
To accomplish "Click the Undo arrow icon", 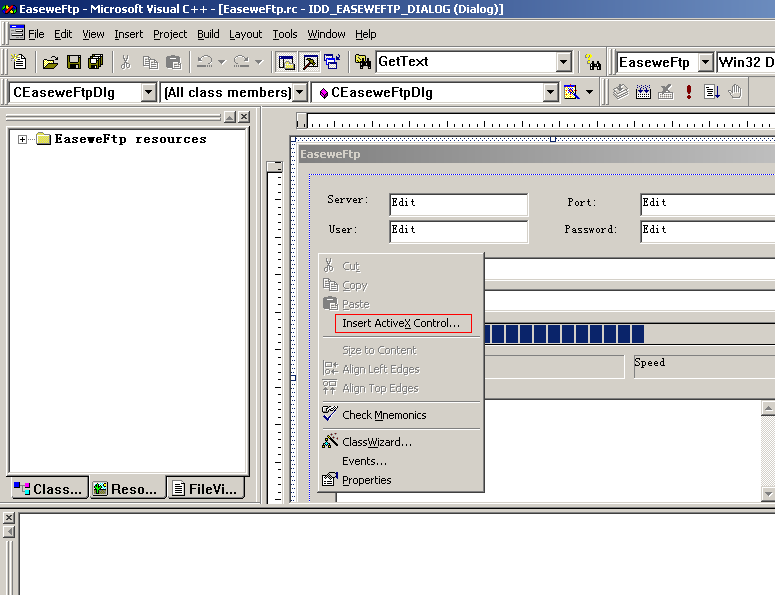I will tap(205, 62).
